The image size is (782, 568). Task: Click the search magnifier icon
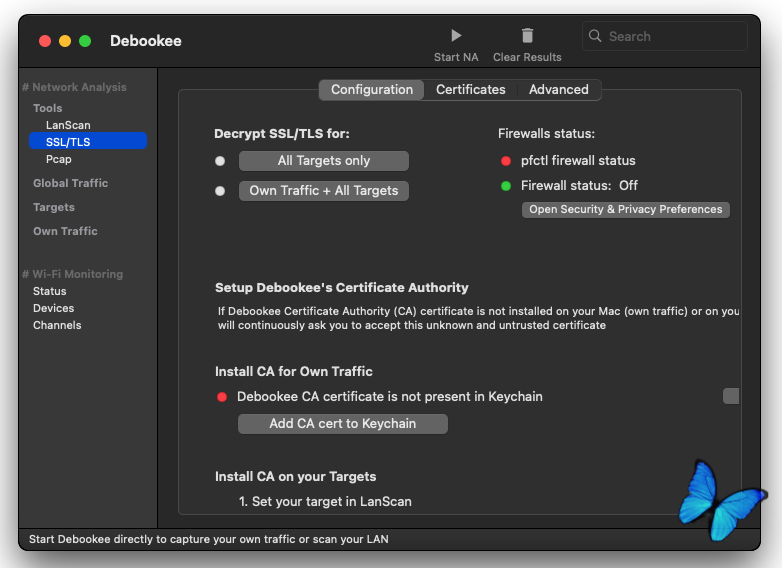click(596, 36)
